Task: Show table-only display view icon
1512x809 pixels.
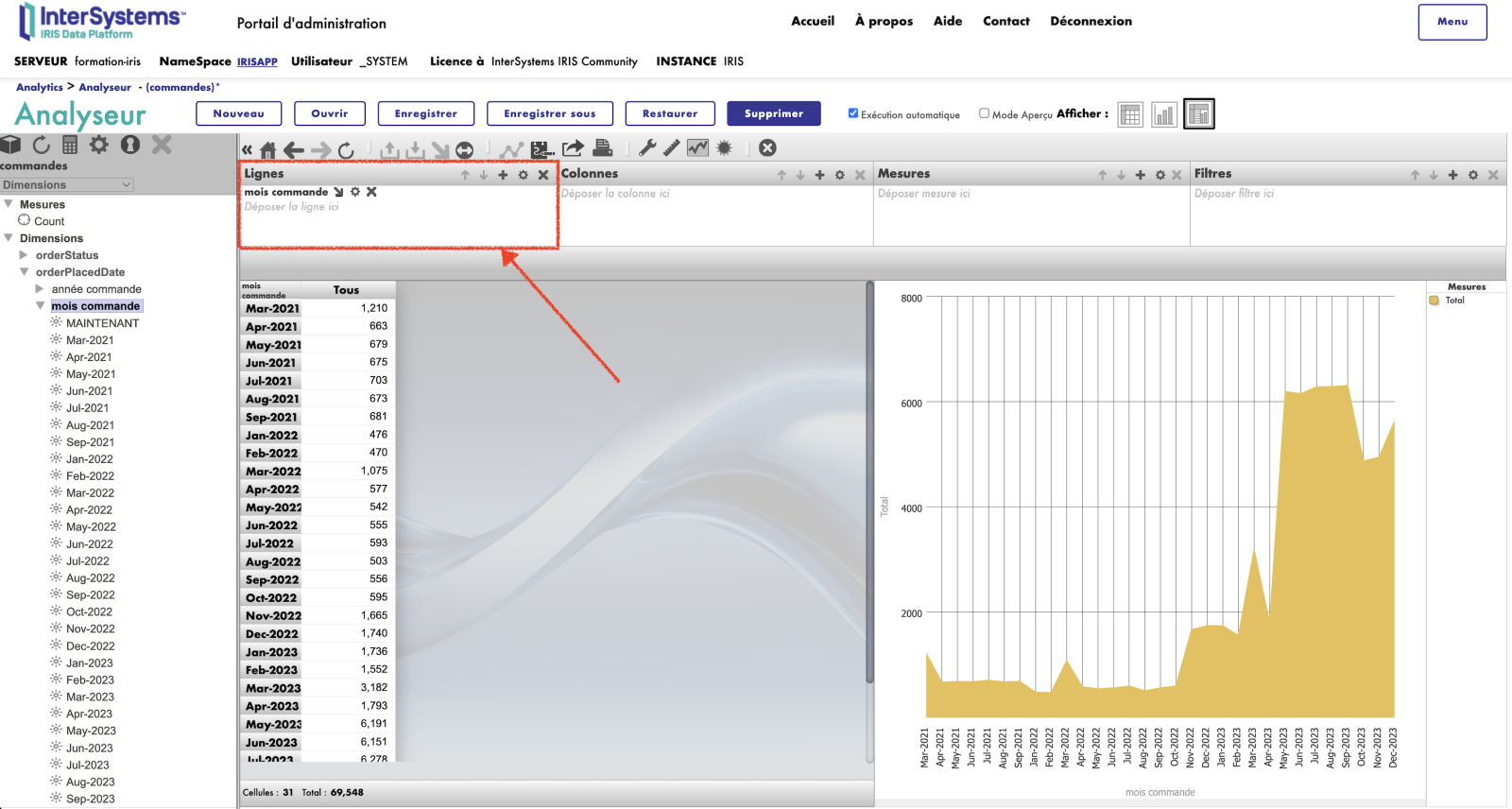Action: pyautogui.click(x=1130, y=114)
